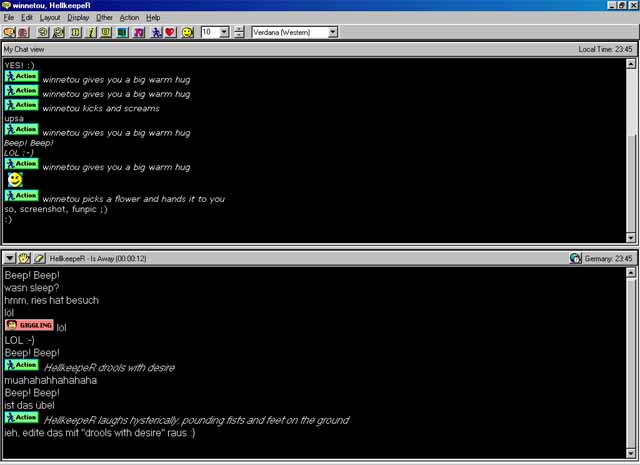Click the hand icon beside HellkeepeR name
The image size is (640, 465).
coord(25,258)
